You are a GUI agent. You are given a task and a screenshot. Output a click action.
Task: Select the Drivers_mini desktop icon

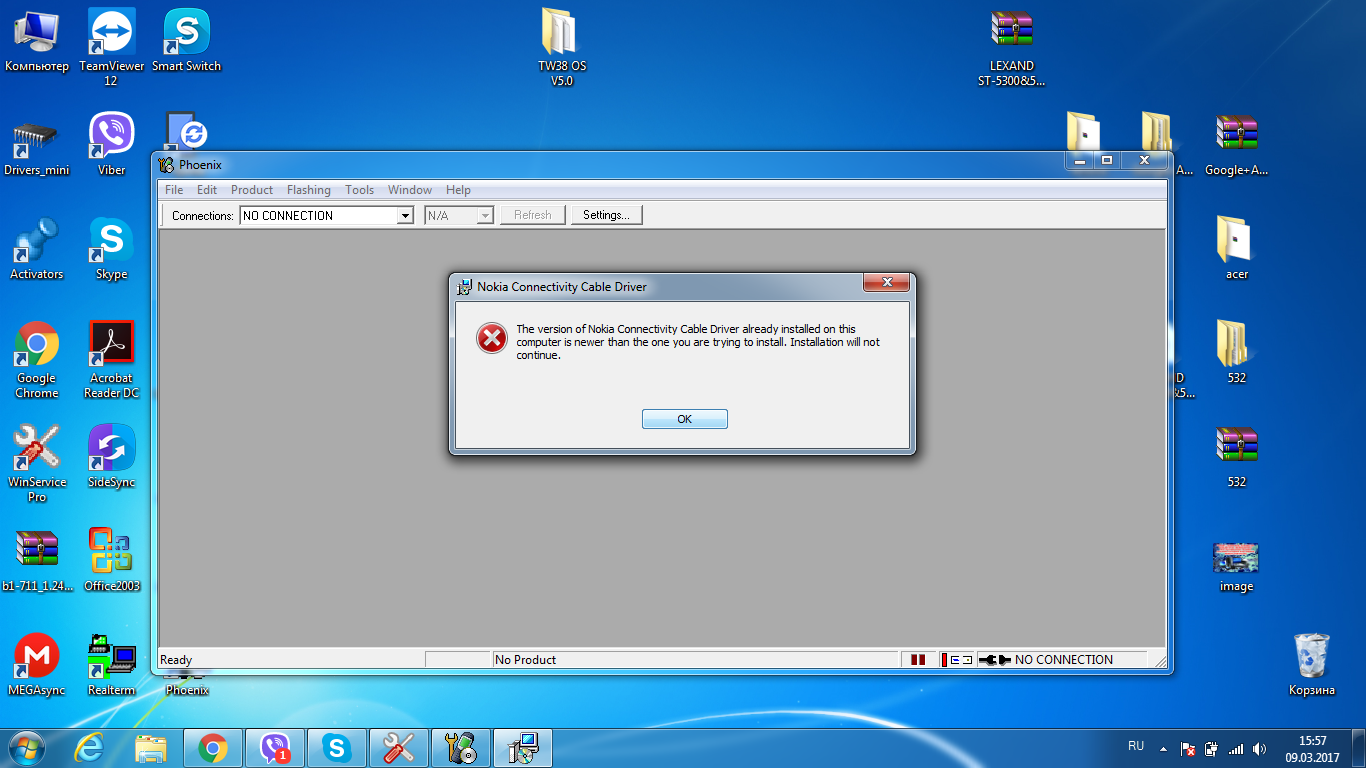tap(37, 146)
